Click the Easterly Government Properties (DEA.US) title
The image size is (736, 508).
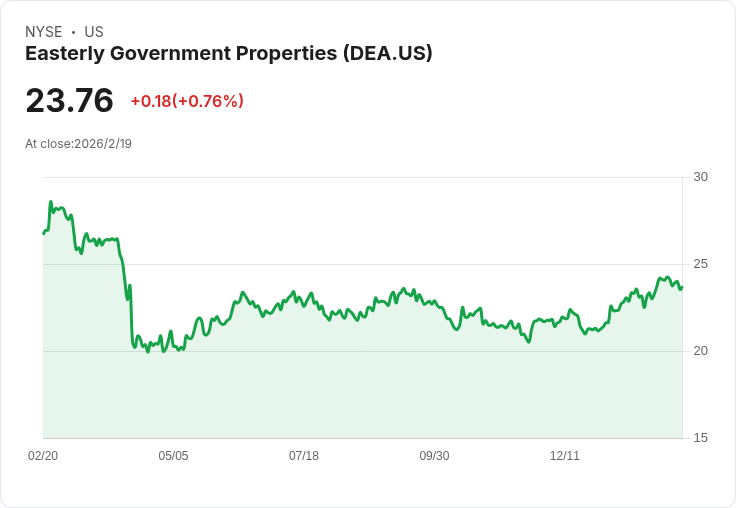tap(229, 54)
